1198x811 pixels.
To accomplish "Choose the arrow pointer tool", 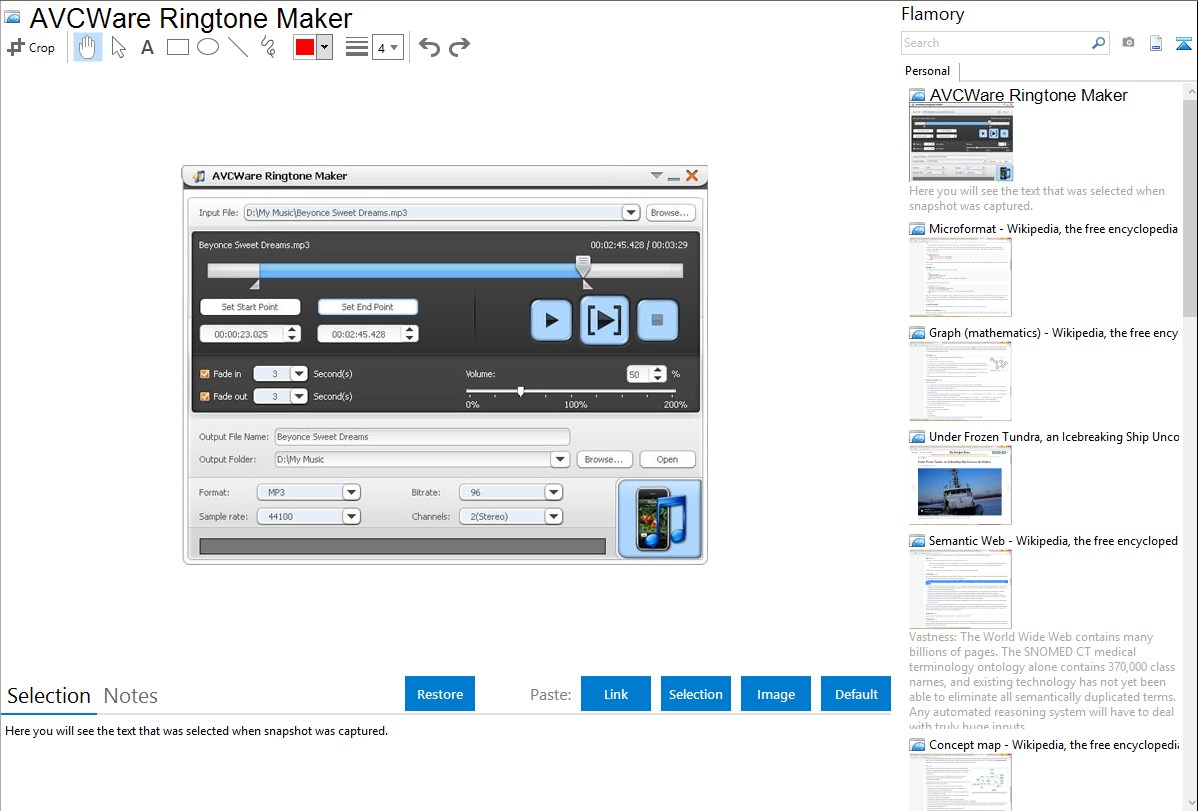I will (x=118, y=47).
